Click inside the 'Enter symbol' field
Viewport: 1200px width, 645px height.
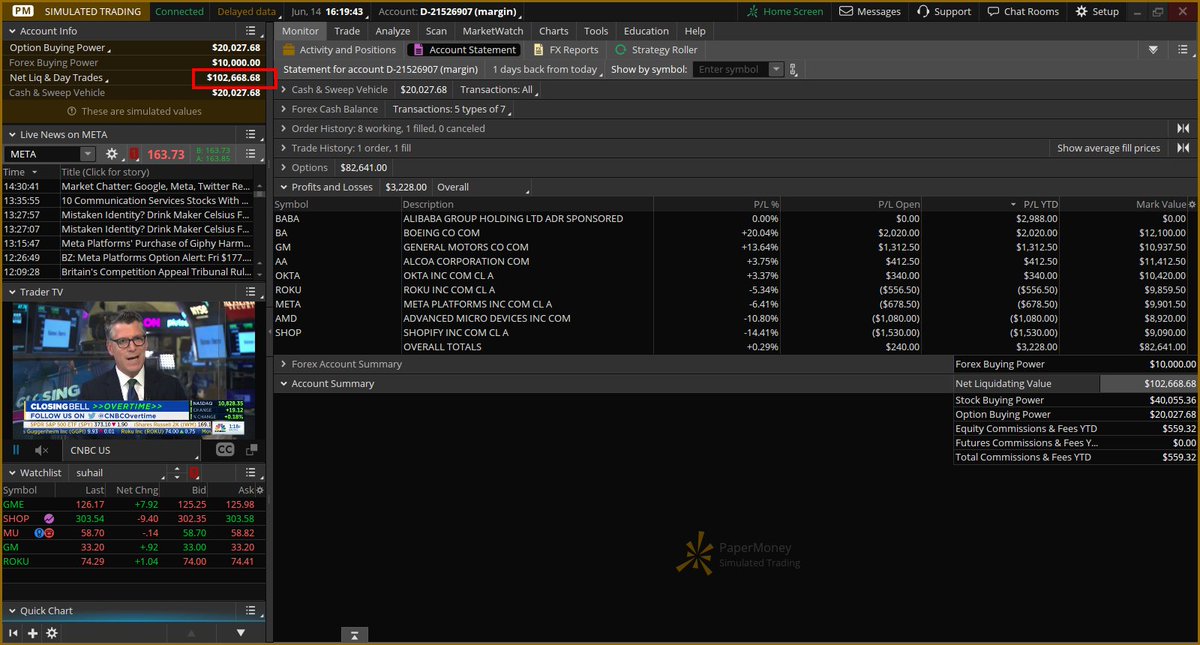pos(730,70)
